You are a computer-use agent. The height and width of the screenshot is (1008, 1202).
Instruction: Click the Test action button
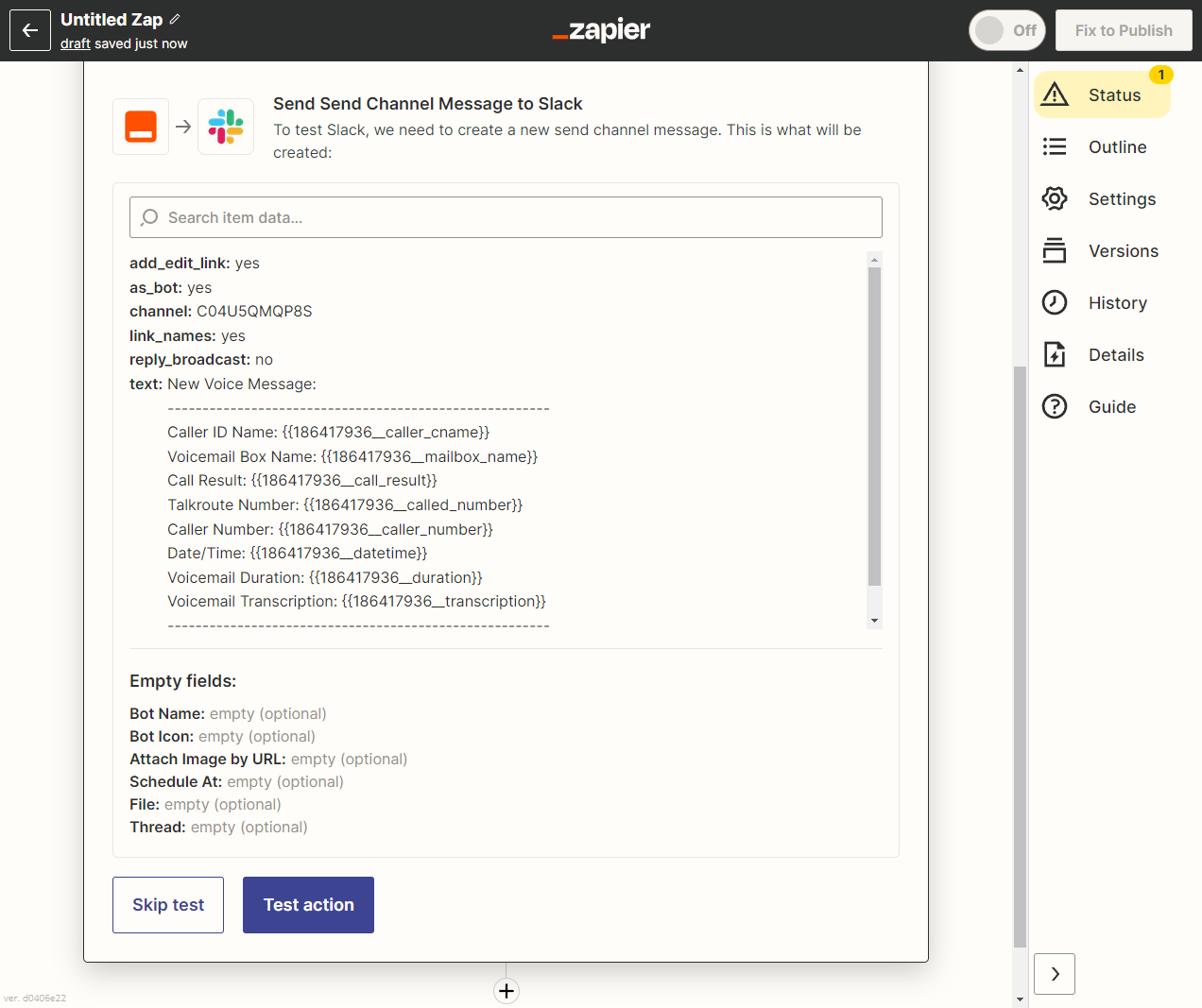pos(308,905)
